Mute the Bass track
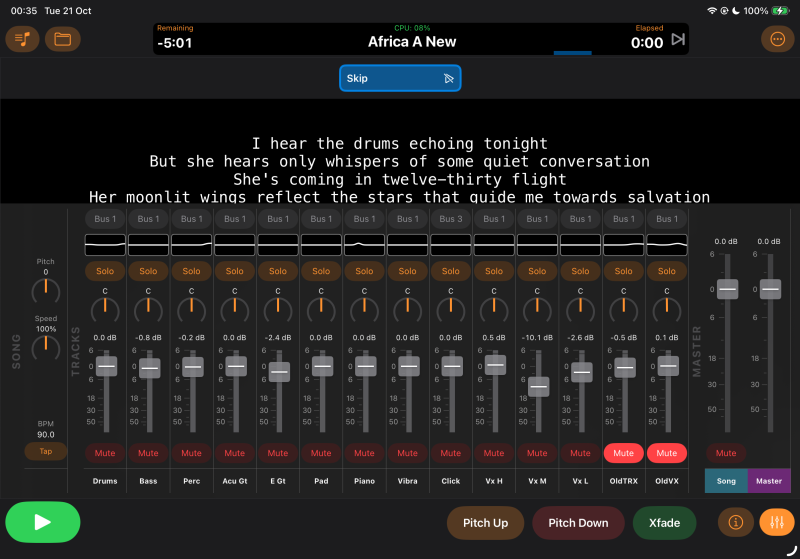The image size is (800, 559). tap(148, 453)
